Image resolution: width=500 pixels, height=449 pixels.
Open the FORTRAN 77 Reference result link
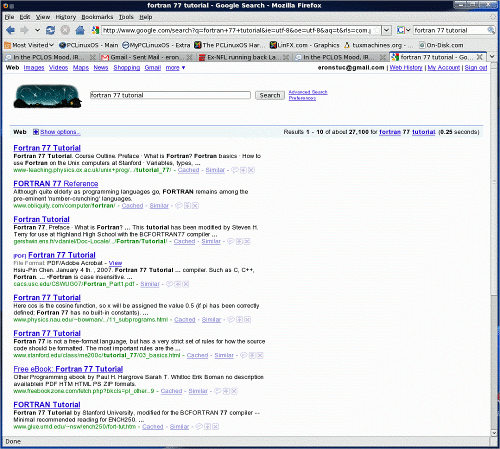point(56,184)
